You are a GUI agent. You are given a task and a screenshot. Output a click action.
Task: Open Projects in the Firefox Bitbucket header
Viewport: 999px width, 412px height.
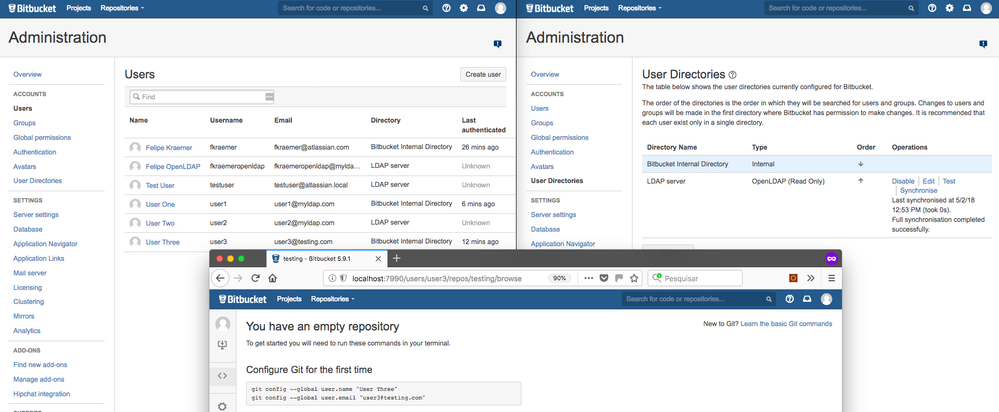(x=289, y=299)
